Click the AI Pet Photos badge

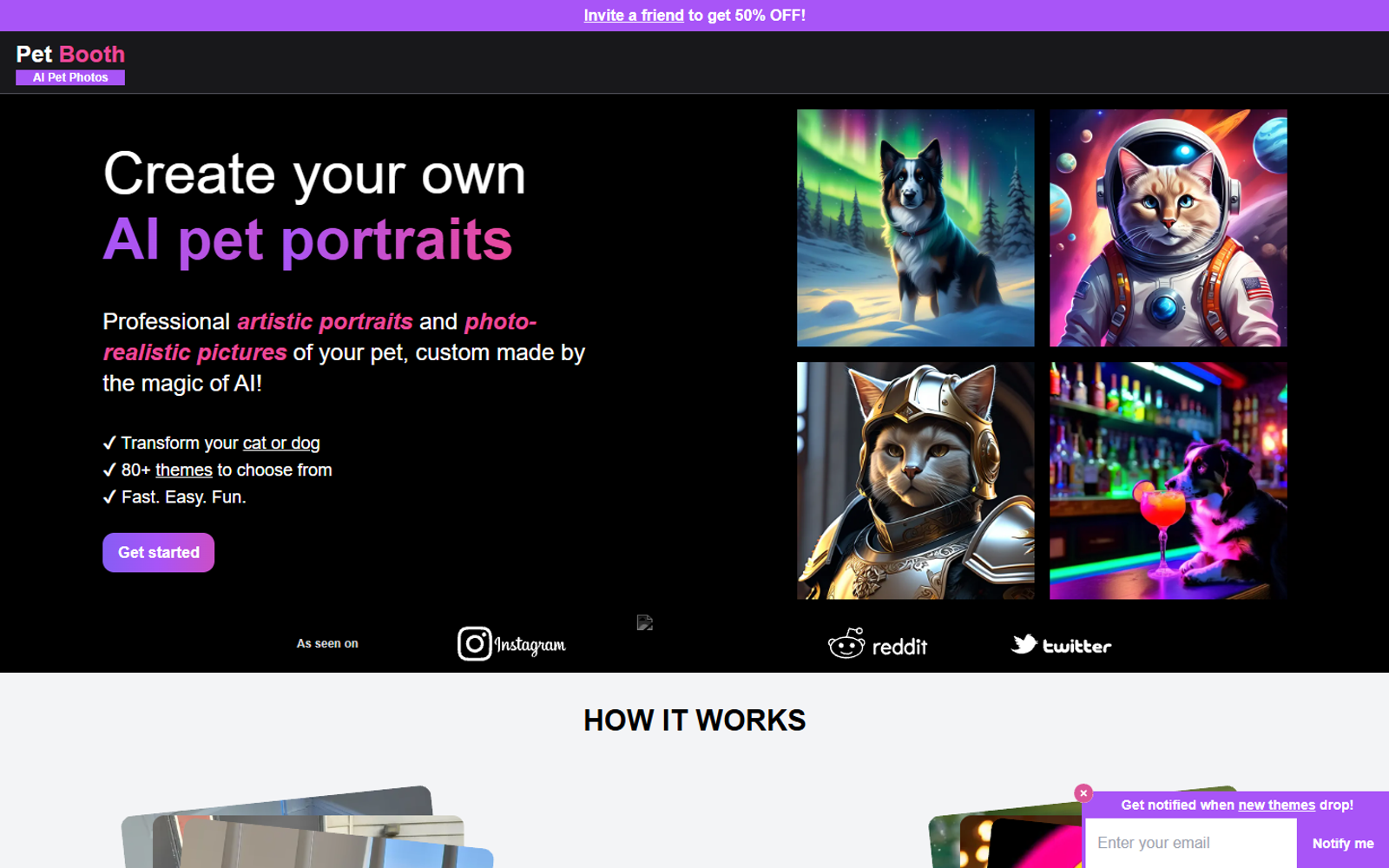[70, 77]
